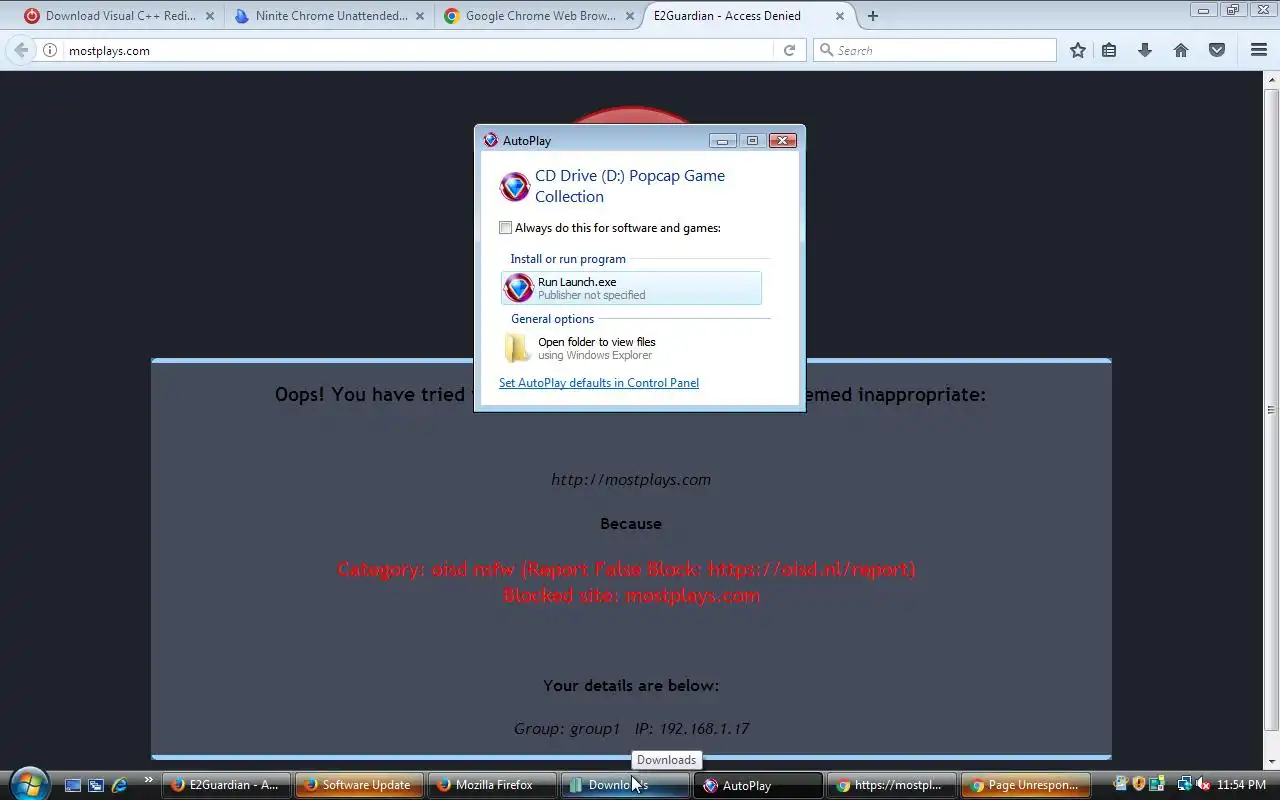This screenshot has height=800, width=1280.
Task: Click the Category oisd nsfw report text
Action: tap(626, 570)
